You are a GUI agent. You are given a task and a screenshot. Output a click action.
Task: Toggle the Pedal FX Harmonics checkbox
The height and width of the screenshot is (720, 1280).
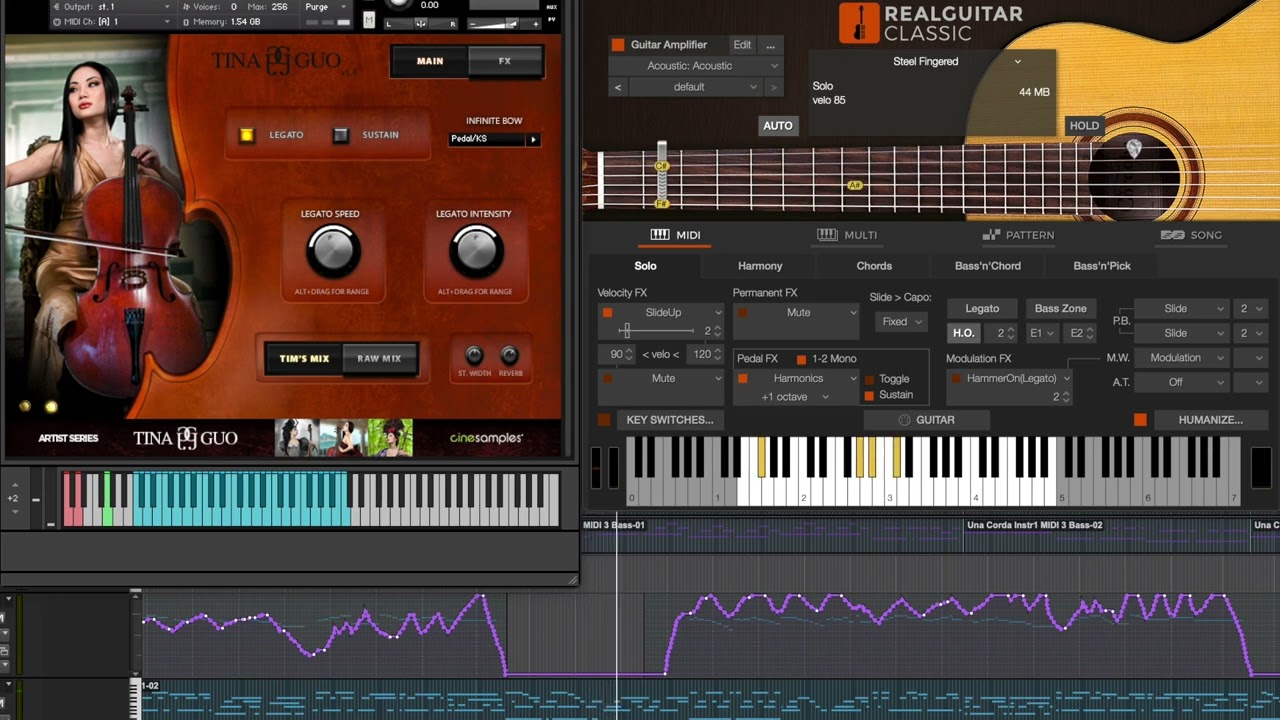(x=742, y=379)
